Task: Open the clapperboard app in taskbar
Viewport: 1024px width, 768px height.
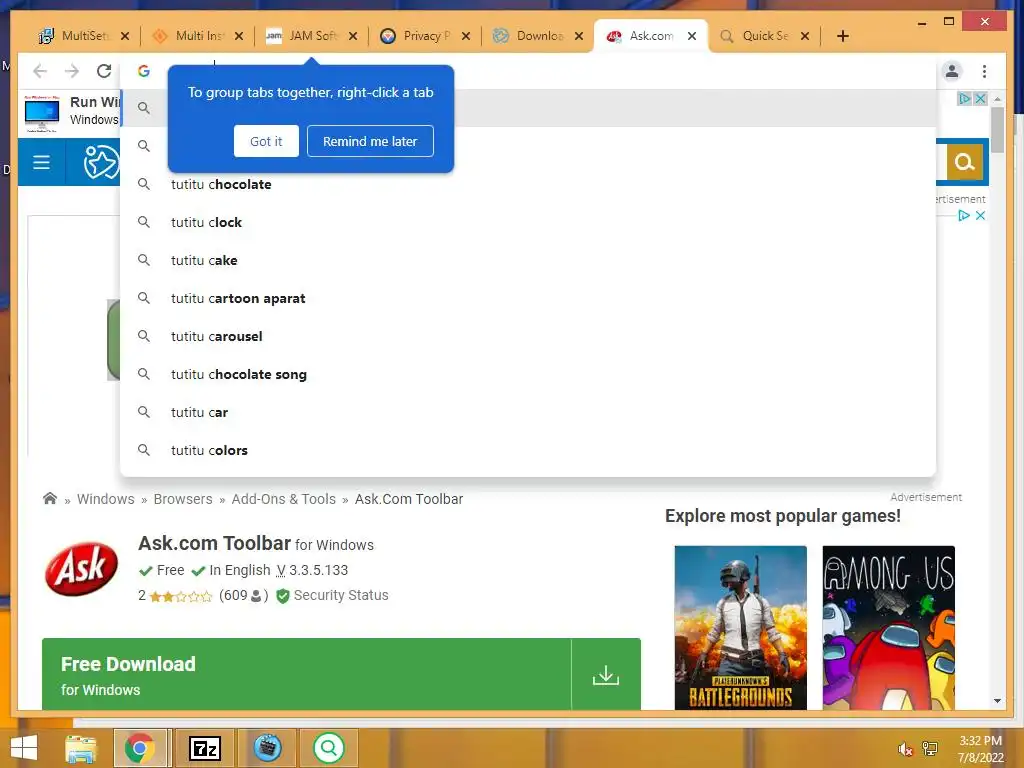Action: [x=267, y=748]
